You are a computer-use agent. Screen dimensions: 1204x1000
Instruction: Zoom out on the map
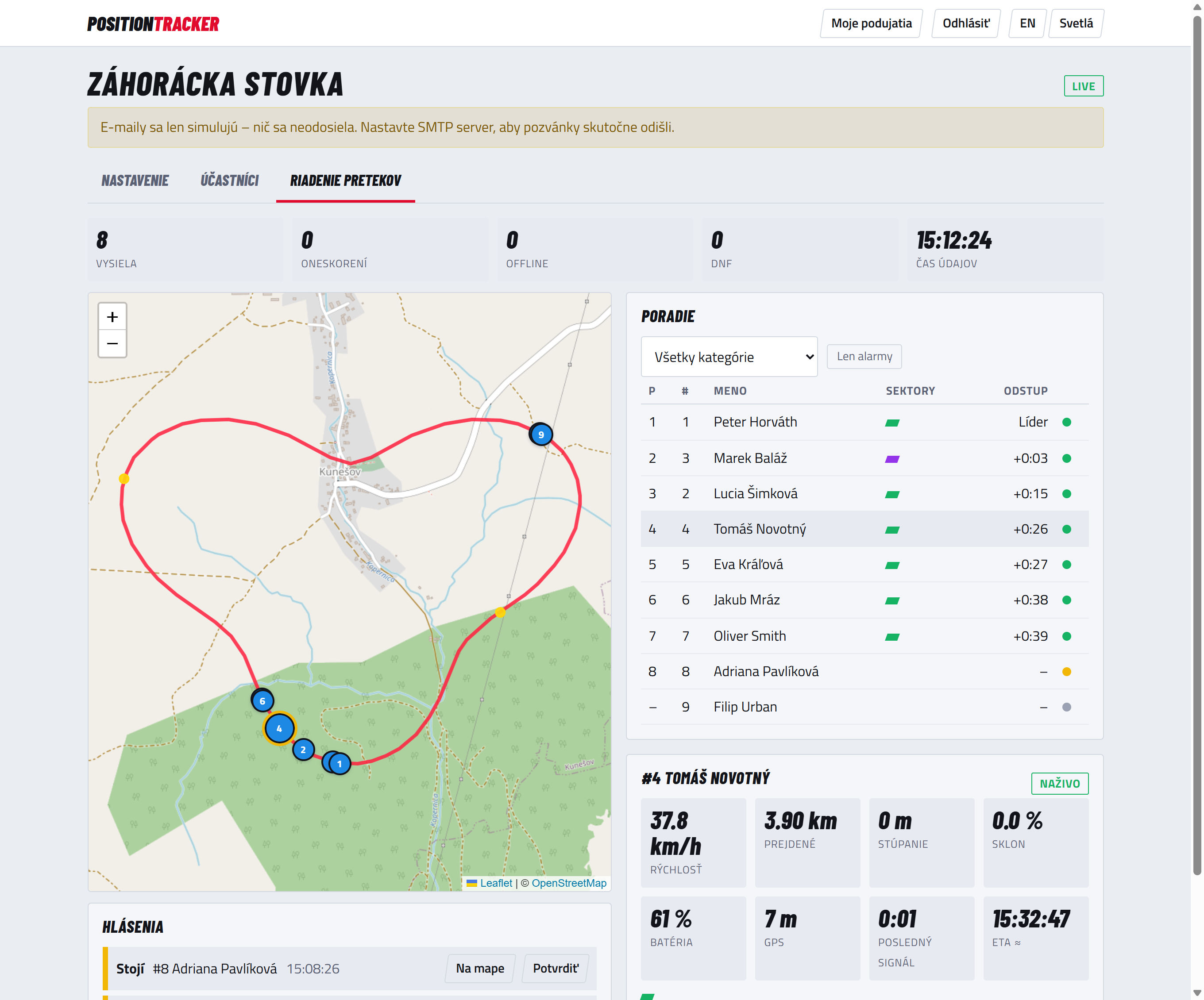point(112,344)
